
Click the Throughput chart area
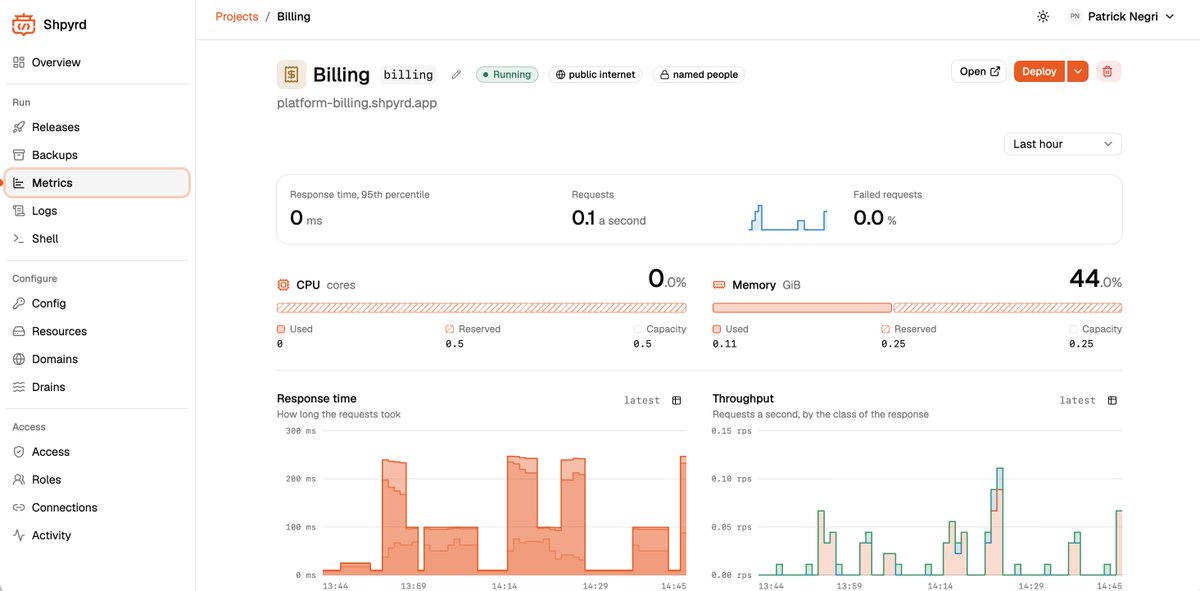(940, 503)
